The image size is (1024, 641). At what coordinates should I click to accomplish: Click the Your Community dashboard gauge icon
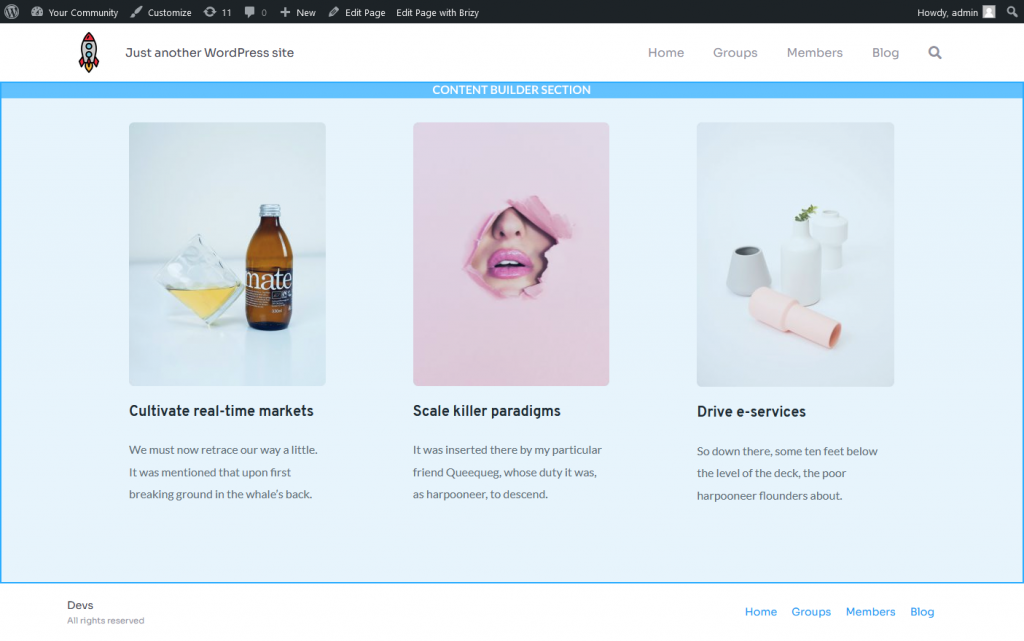37,12
